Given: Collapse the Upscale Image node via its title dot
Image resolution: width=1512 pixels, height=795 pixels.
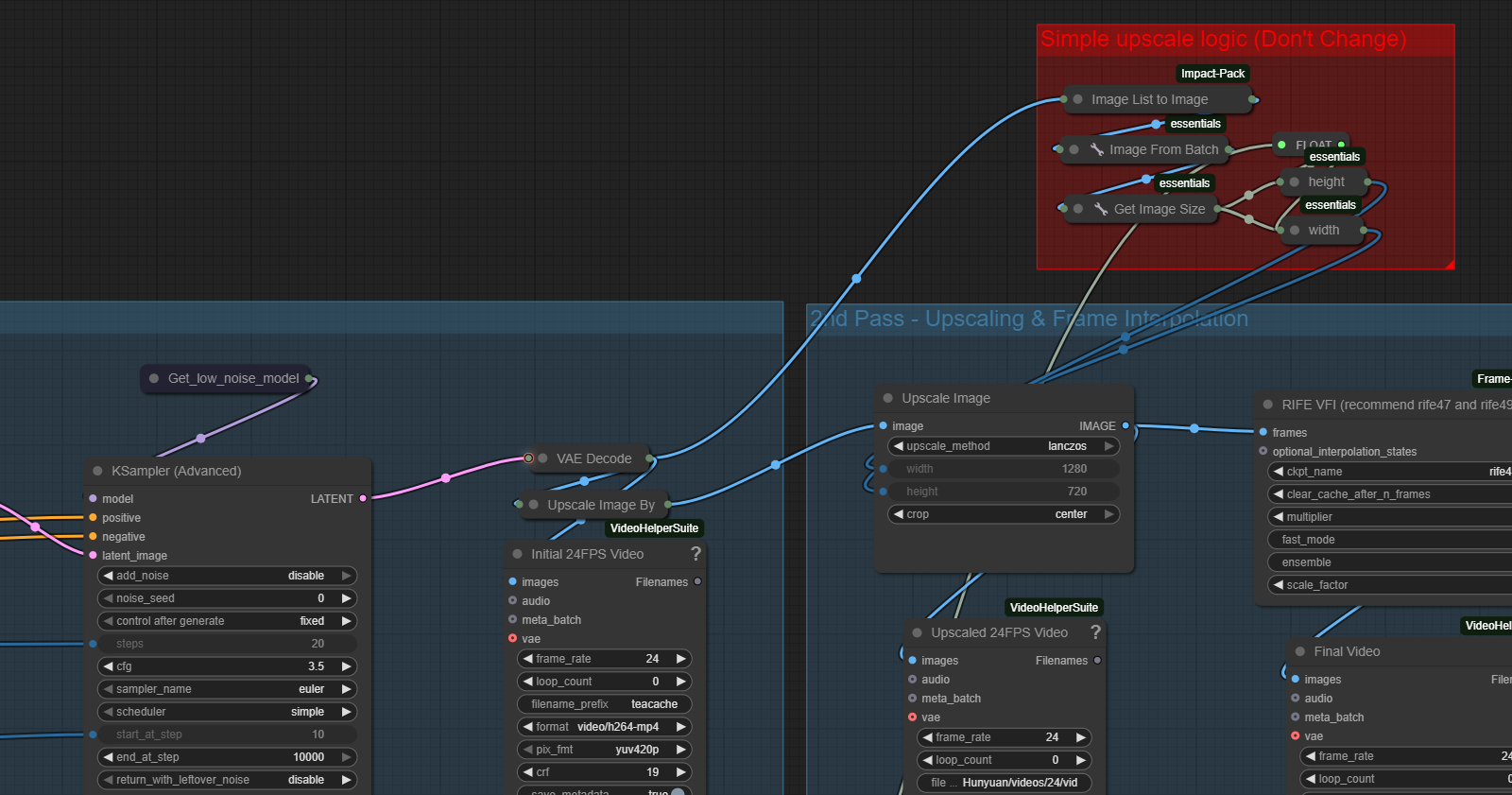Looking at the screenshot, I should pos(887,398).
